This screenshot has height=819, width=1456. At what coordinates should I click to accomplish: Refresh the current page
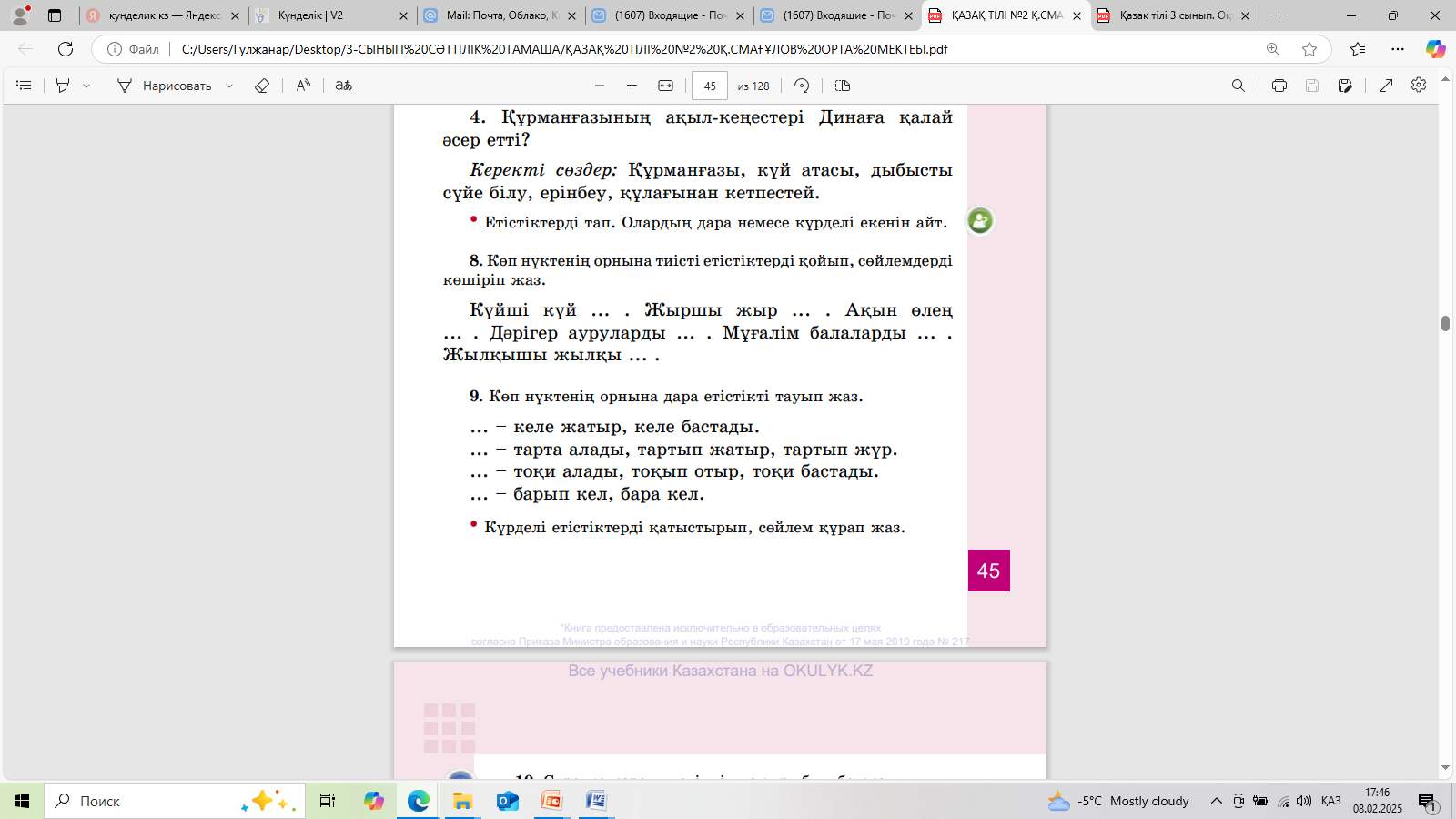(66, 49)
